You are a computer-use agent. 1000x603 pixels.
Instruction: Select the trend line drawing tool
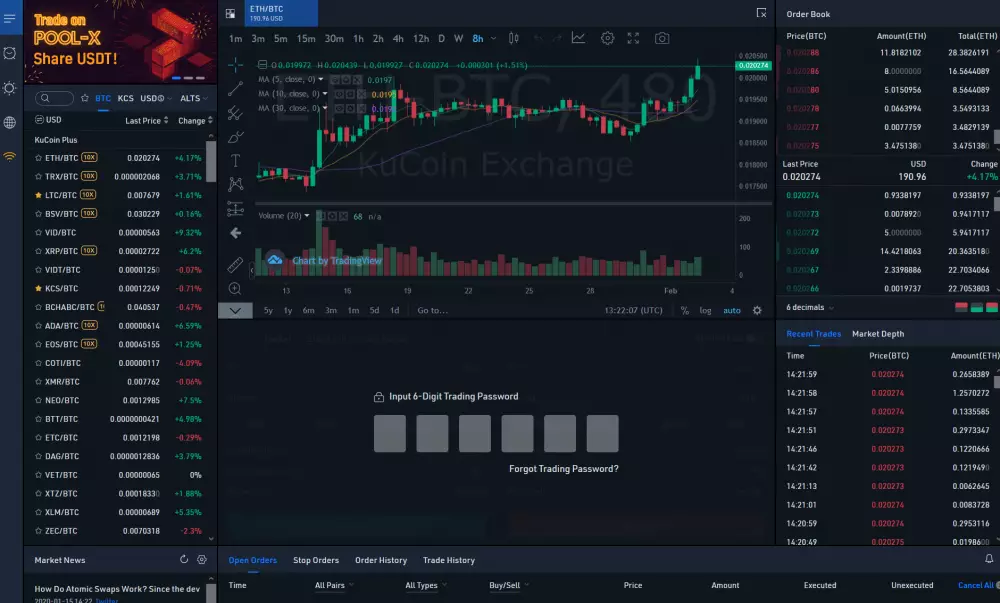click(235, 88)
